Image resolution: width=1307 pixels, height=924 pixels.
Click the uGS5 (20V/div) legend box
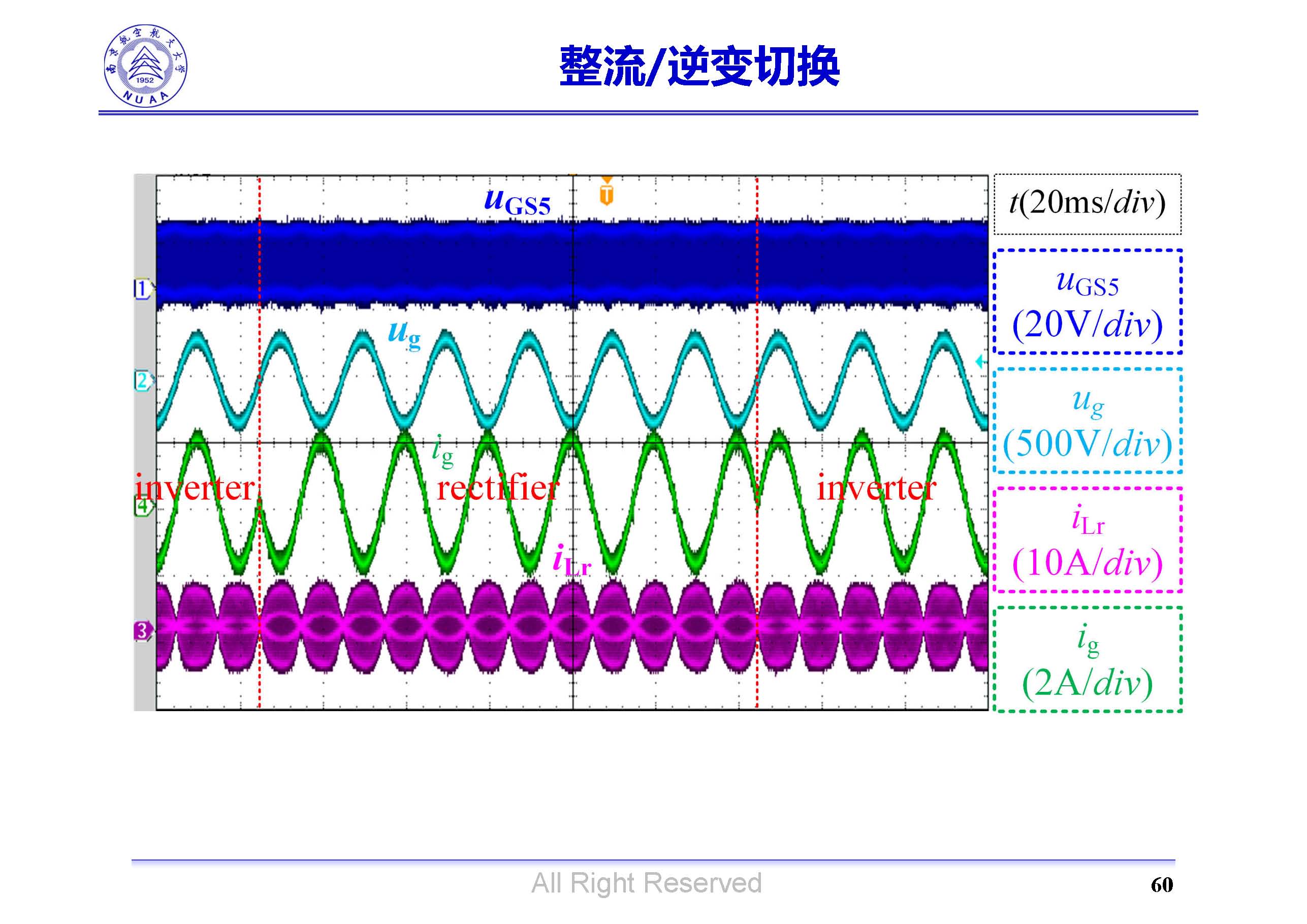1087,302
